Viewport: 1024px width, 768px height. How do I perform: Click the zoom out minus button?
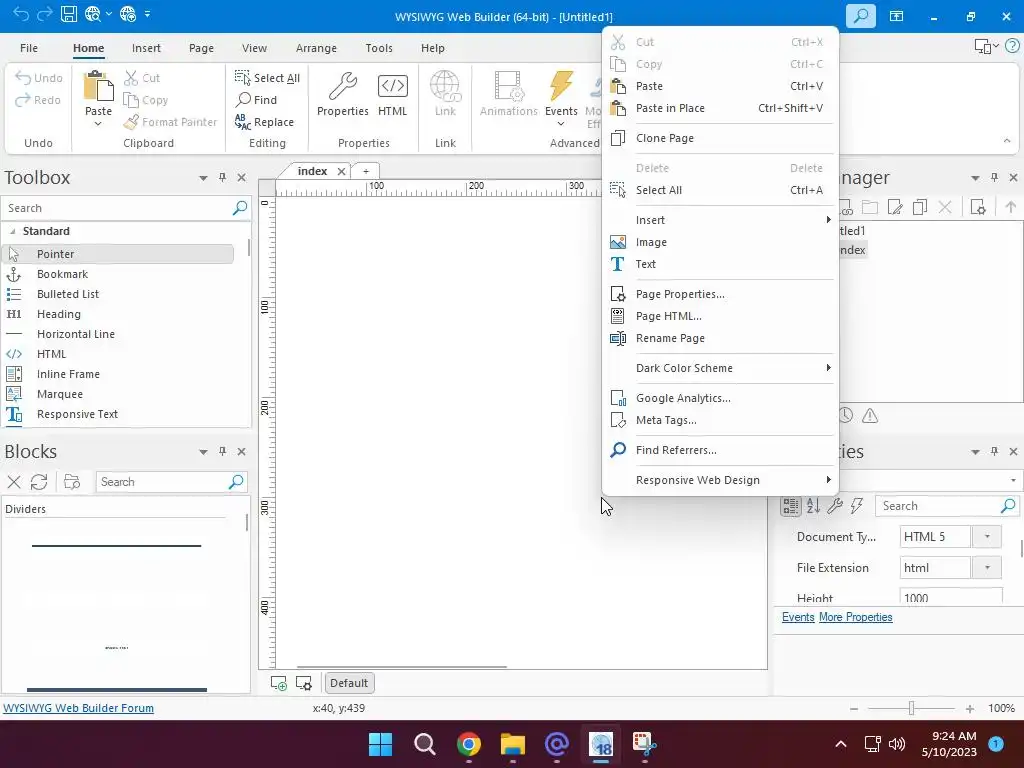coord(854,709)
